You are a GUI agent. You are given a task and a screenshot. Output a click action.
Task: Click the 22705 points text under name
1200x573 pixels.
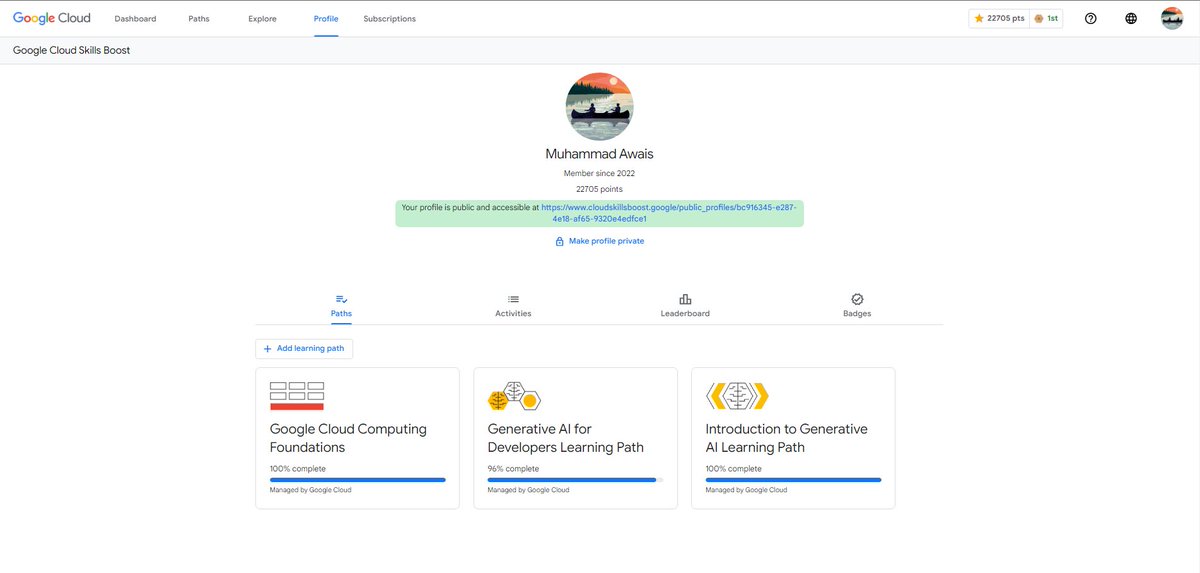[x=599, y=188]
